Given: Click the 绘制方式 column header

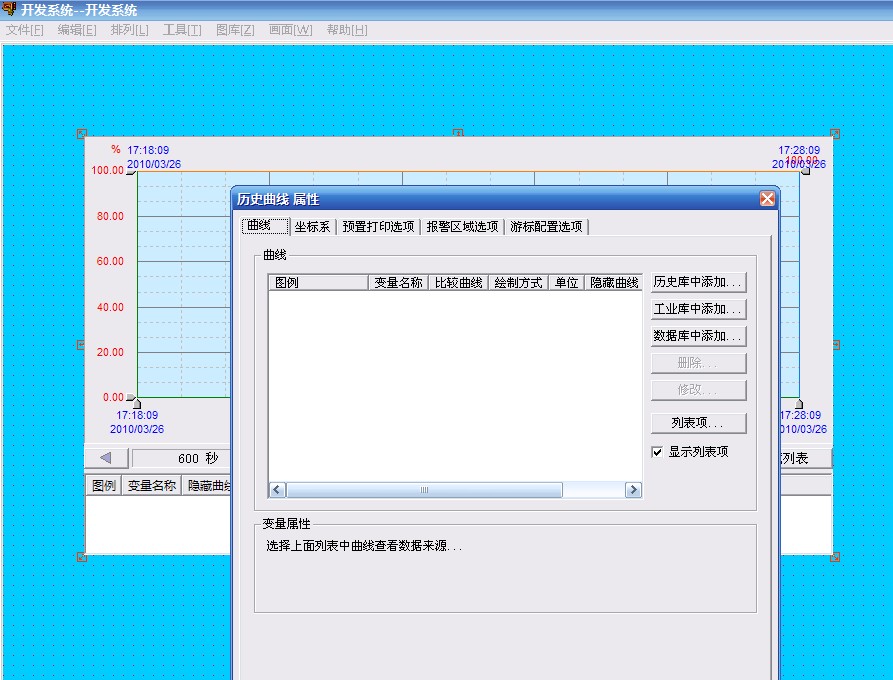Looking at the screenshot, I should point(518,283).
